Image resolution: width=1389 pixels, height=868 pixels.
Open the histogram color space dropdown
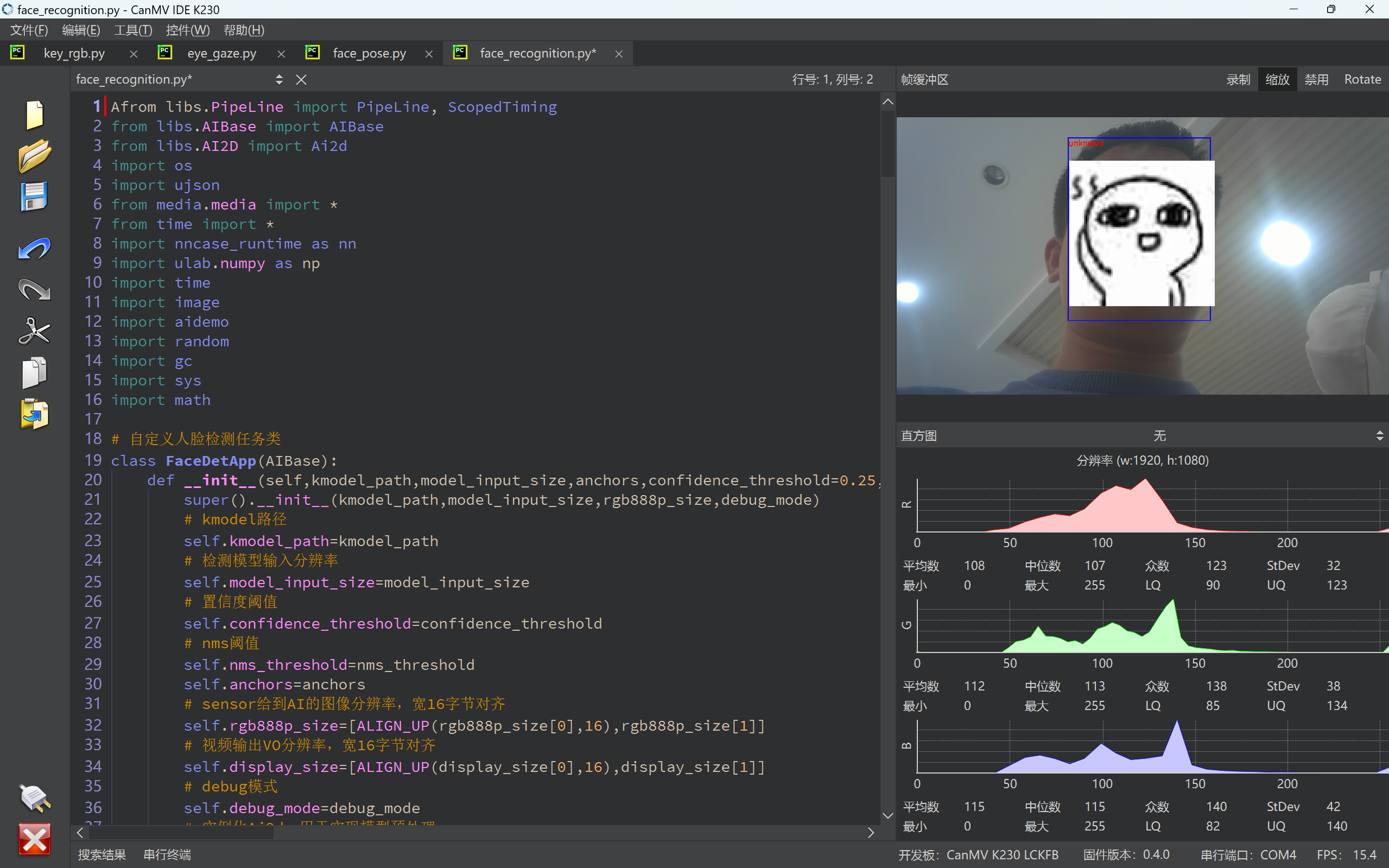[1379, 436]
